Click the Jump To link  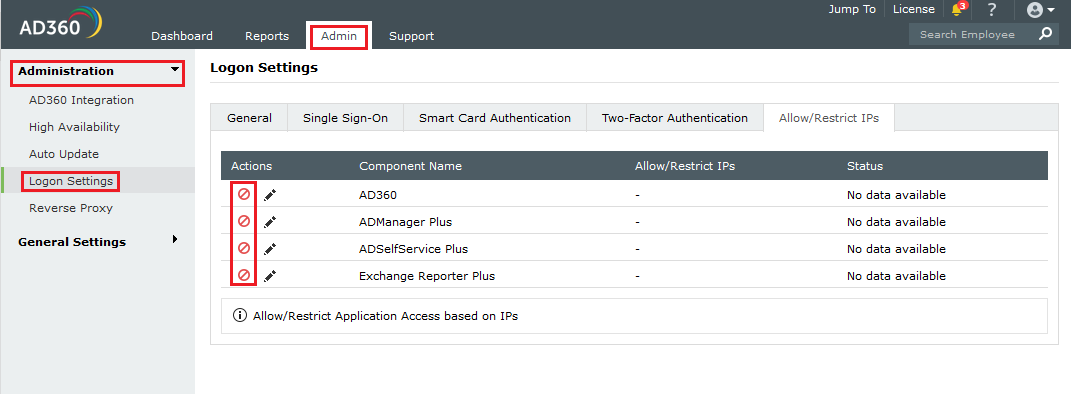(x=852, y=10)
